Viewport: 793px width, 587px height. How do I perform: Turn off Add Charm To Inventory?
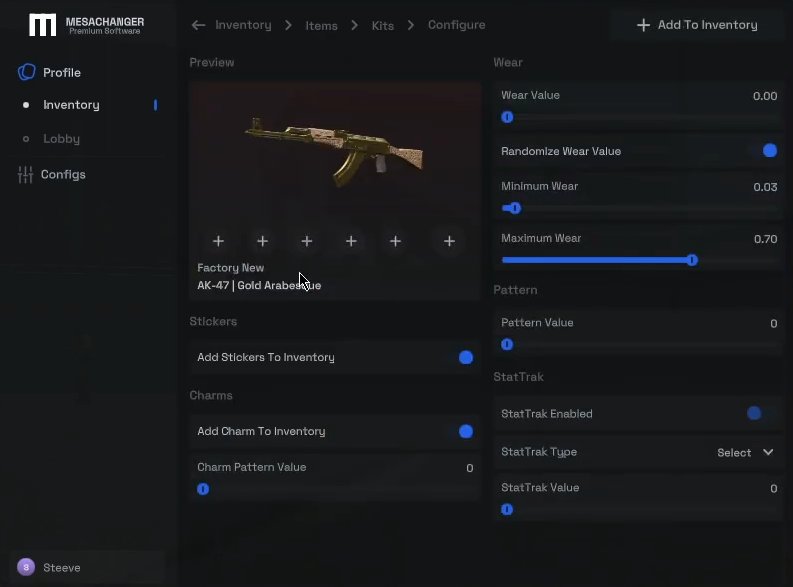point(465,431)
